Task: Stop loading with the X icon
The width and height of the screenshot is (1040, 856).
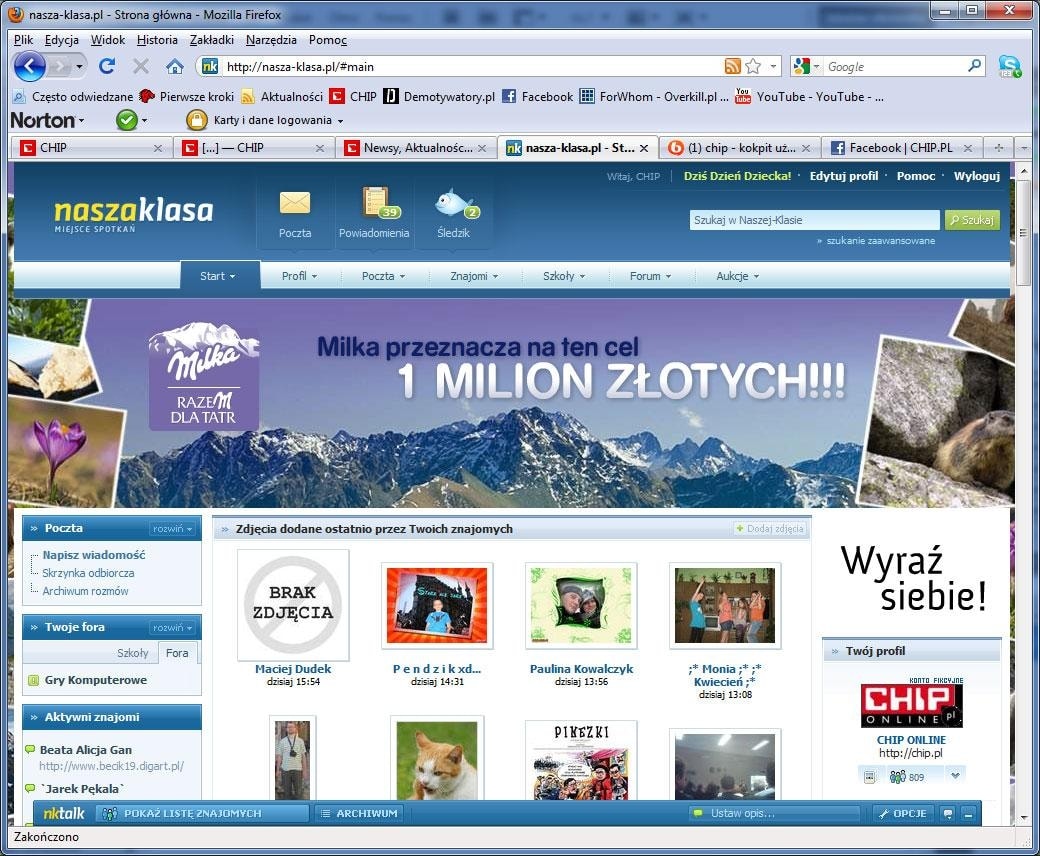Action: coord(140,66)
